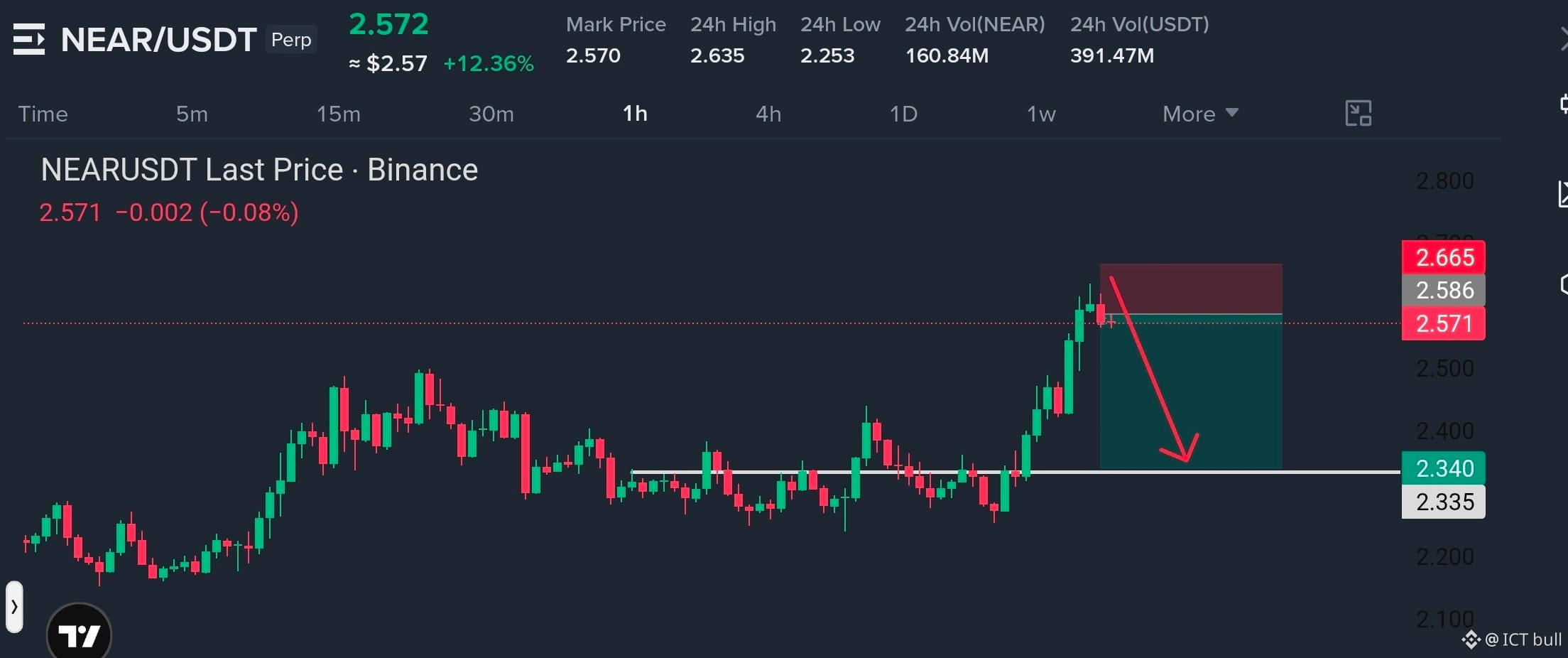Viewport: 1568px width, 658px height.
Task: Choose the 1D timeframe
Action: (x=903, y=114)
